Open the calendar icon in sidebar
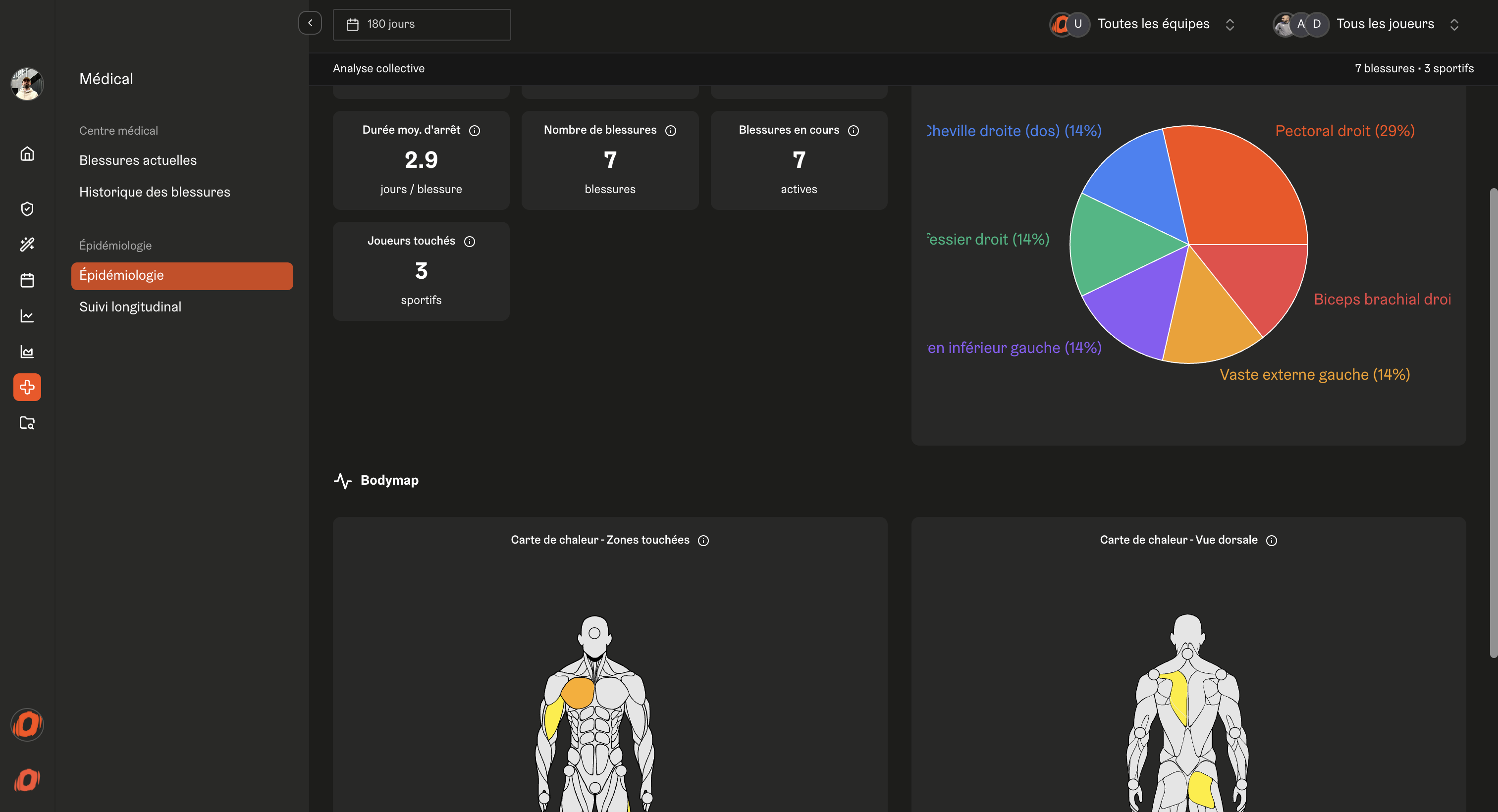 [27, 280]
